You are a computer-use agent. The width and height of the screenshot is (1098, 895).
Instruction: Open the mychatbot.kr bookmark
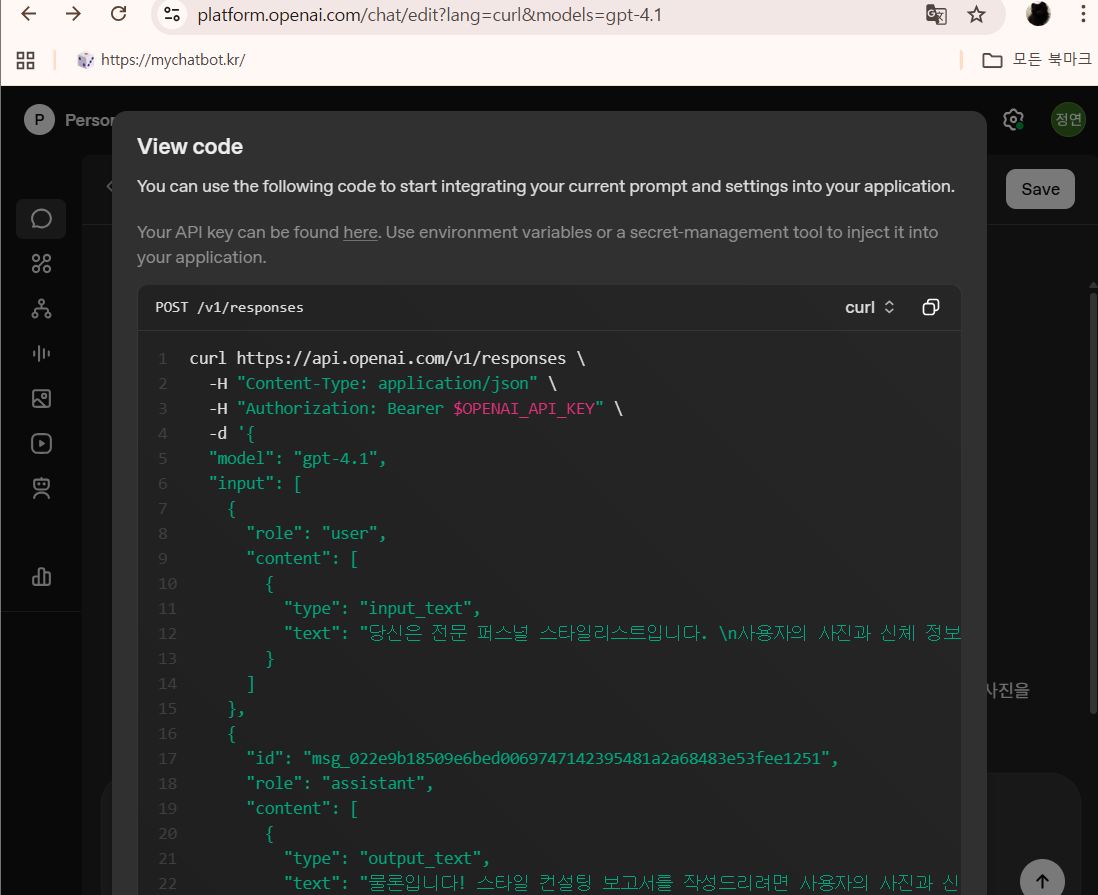coord(161,60)
